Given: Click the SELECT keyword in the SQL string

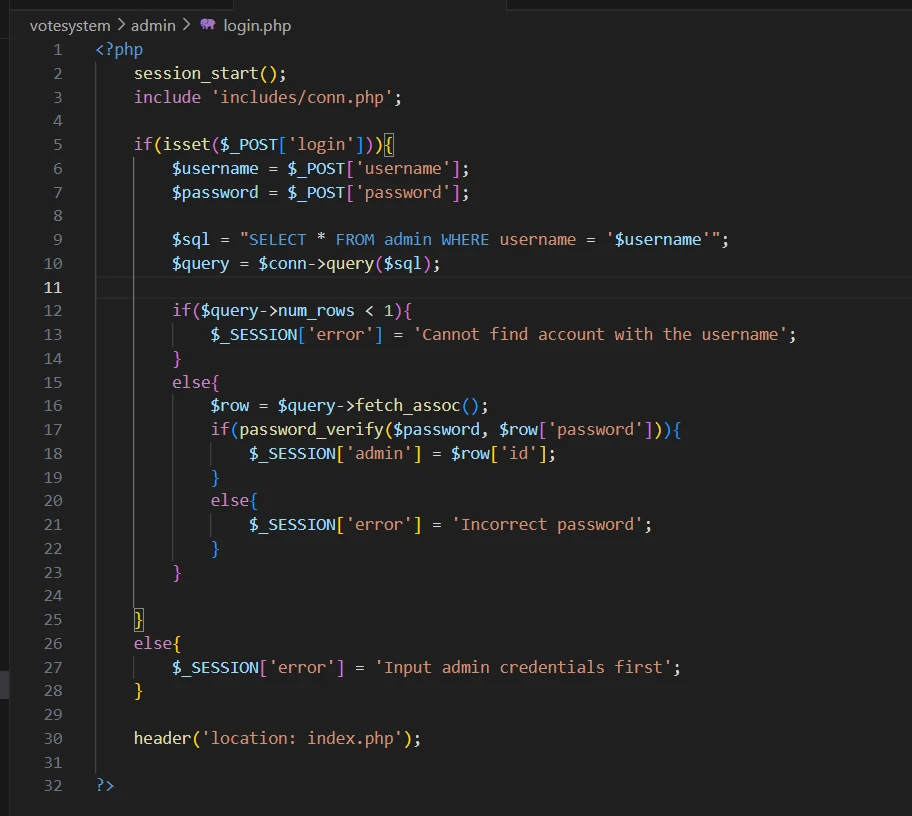Looking at the screenshot, I should [x=277, y=240].
